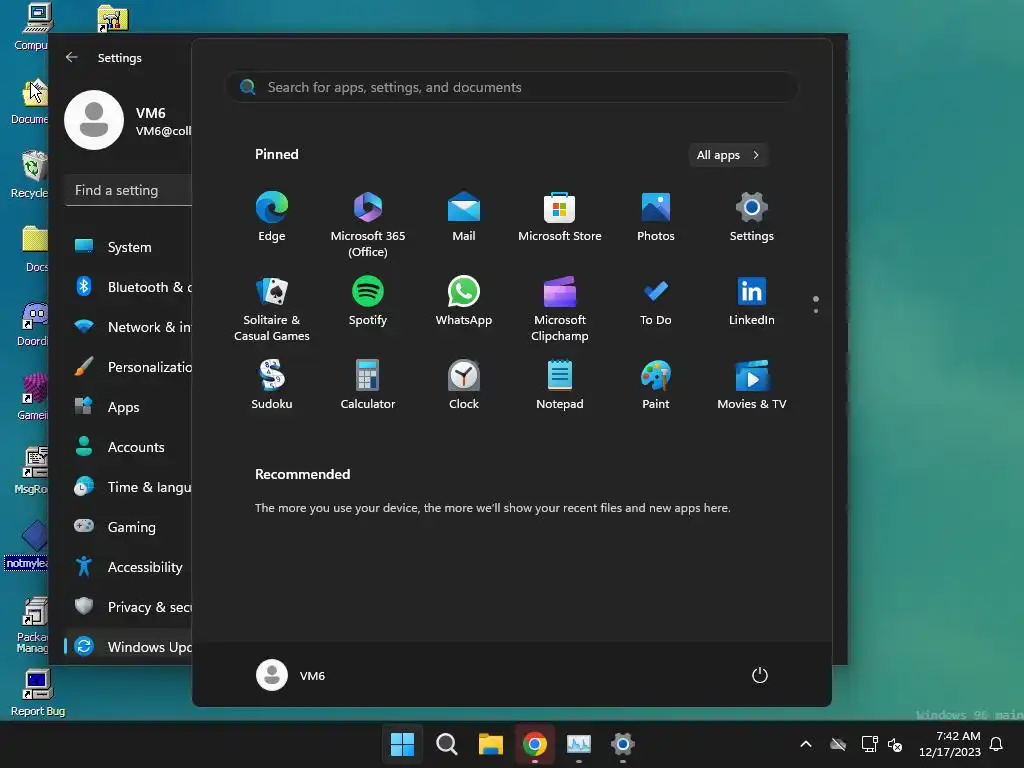1024x768 pixels.
Task: Launch Solitaire & Casual Games
Action: coord(272,308)
